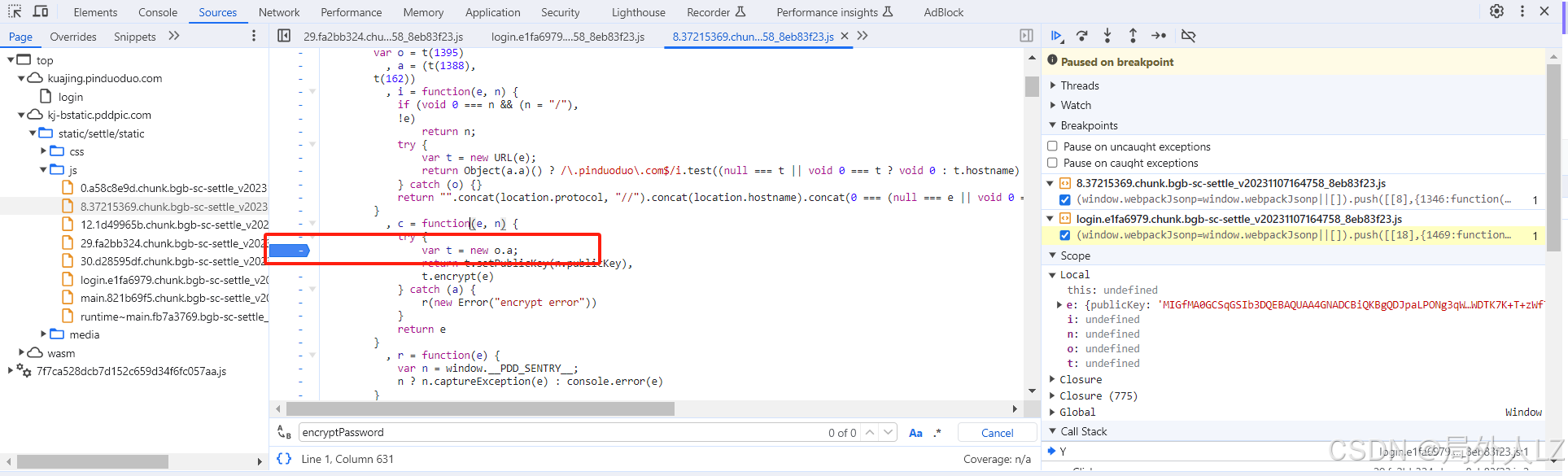
Task: Toggle match case Aa in search
Action: pyautogui.click(x=915, y=433)
